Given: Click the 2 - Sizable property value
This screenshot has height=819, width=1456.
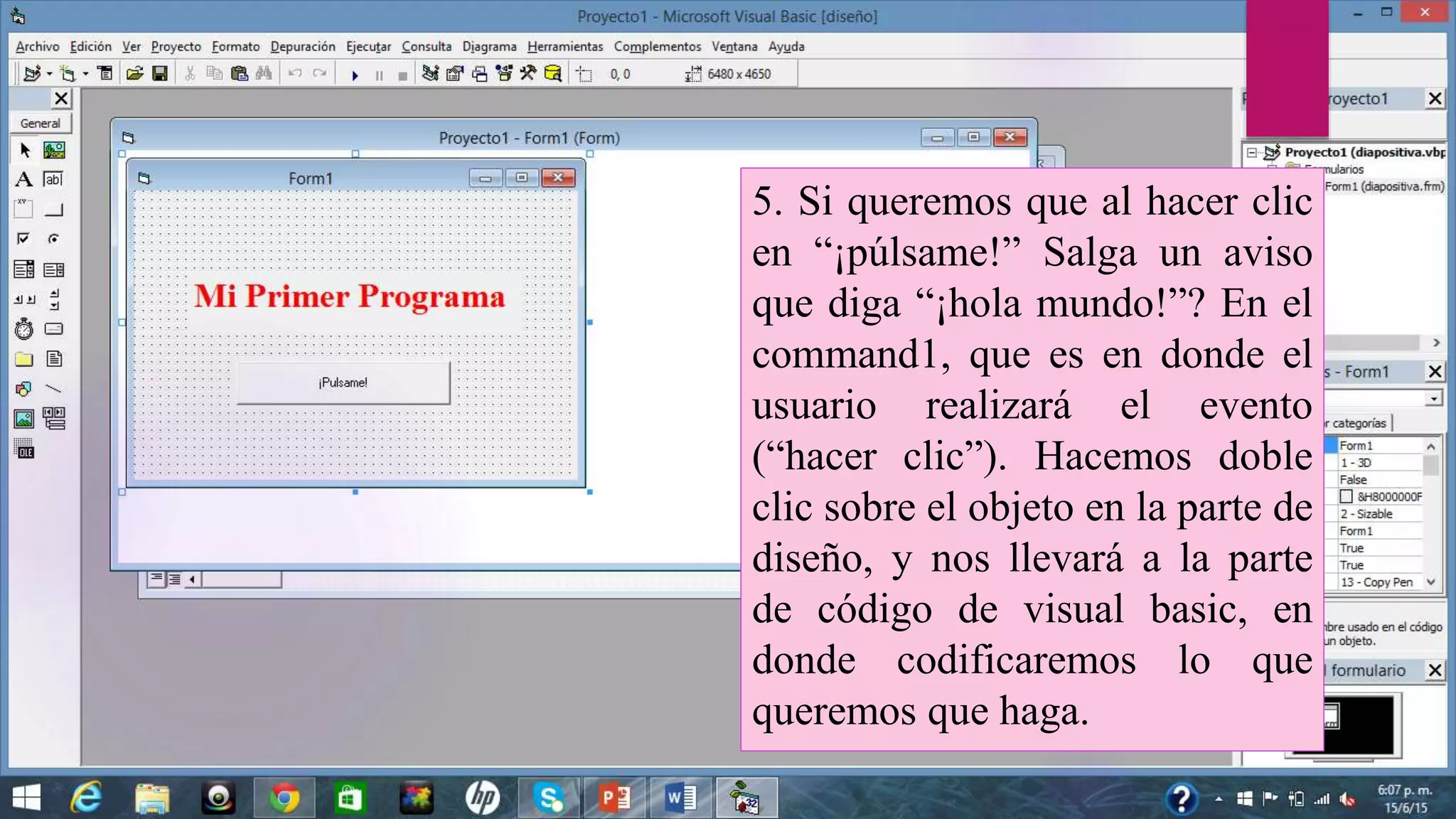Looking at the screenshot, I should (1380, 514).
